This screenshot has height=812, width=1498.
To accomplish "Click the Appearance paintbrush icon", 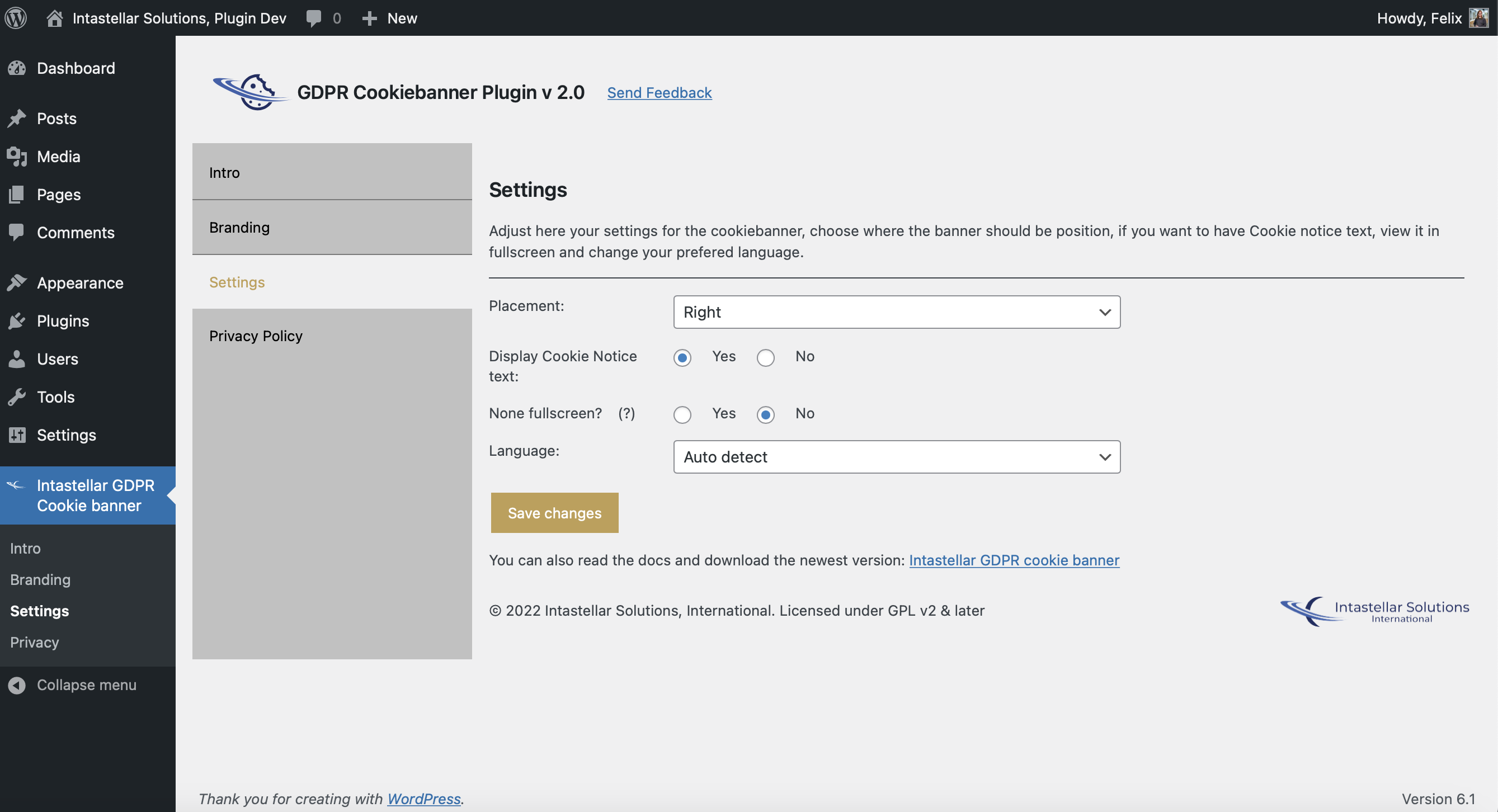I will (x=17, y=282).
